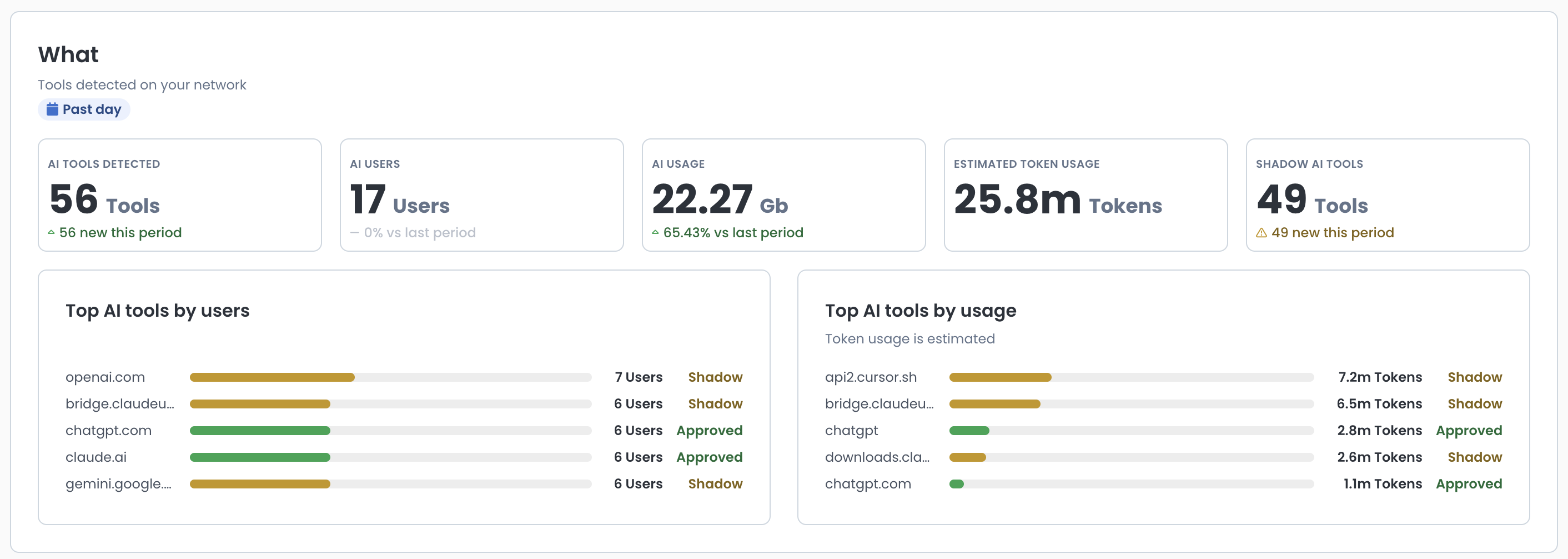
Task: Click the api2.cursor.sh token usage bar
Action: coord(1132,377)
